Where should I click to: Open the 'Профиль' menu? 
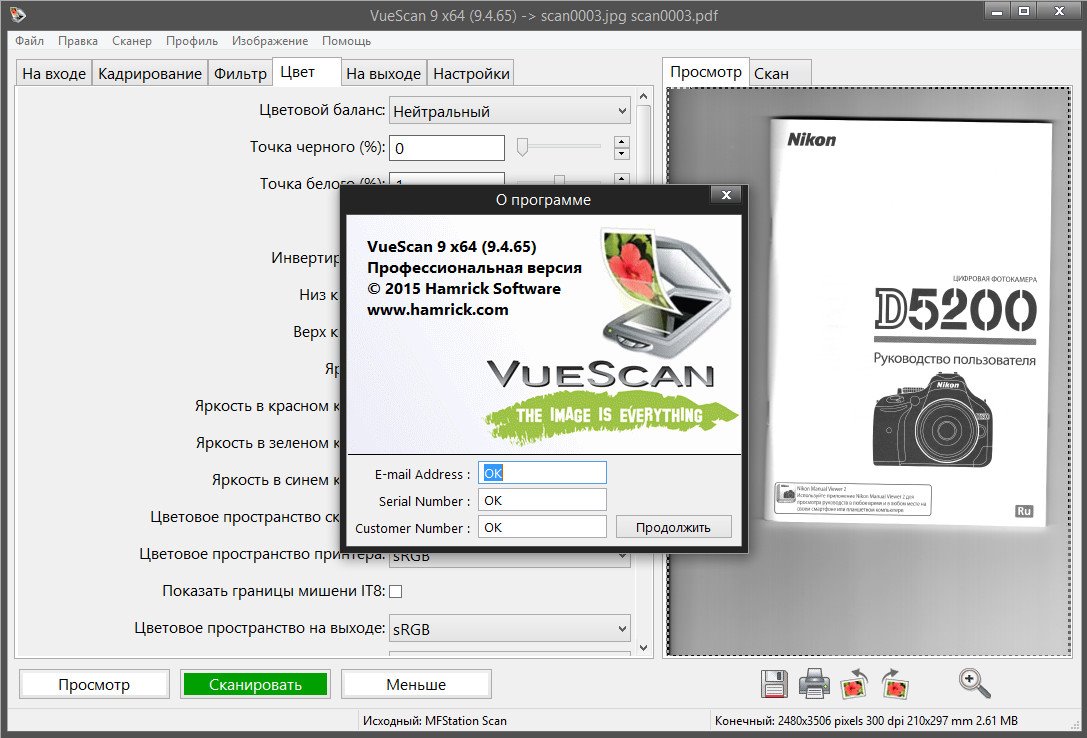click(191, 41)
